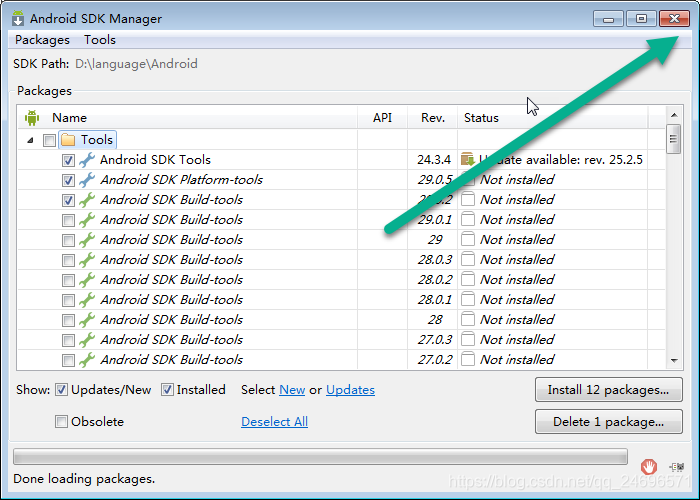Click wrench icon of Build-tools rev. 29.0.1
This screenshot has width=700, height=500.
[x=87, y=220]
